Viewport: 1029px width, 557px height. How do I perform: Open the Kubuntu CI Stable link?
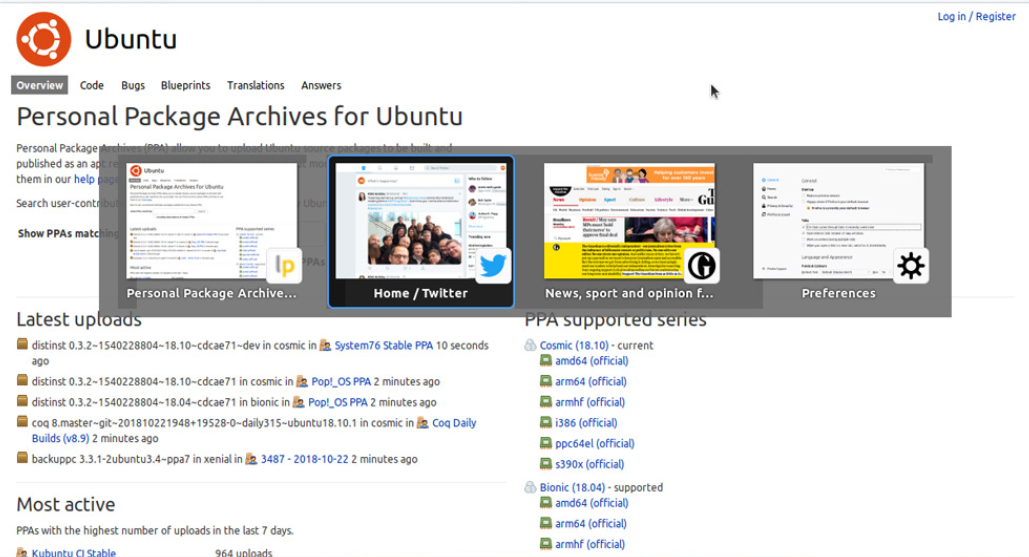[x=73, y=552]
